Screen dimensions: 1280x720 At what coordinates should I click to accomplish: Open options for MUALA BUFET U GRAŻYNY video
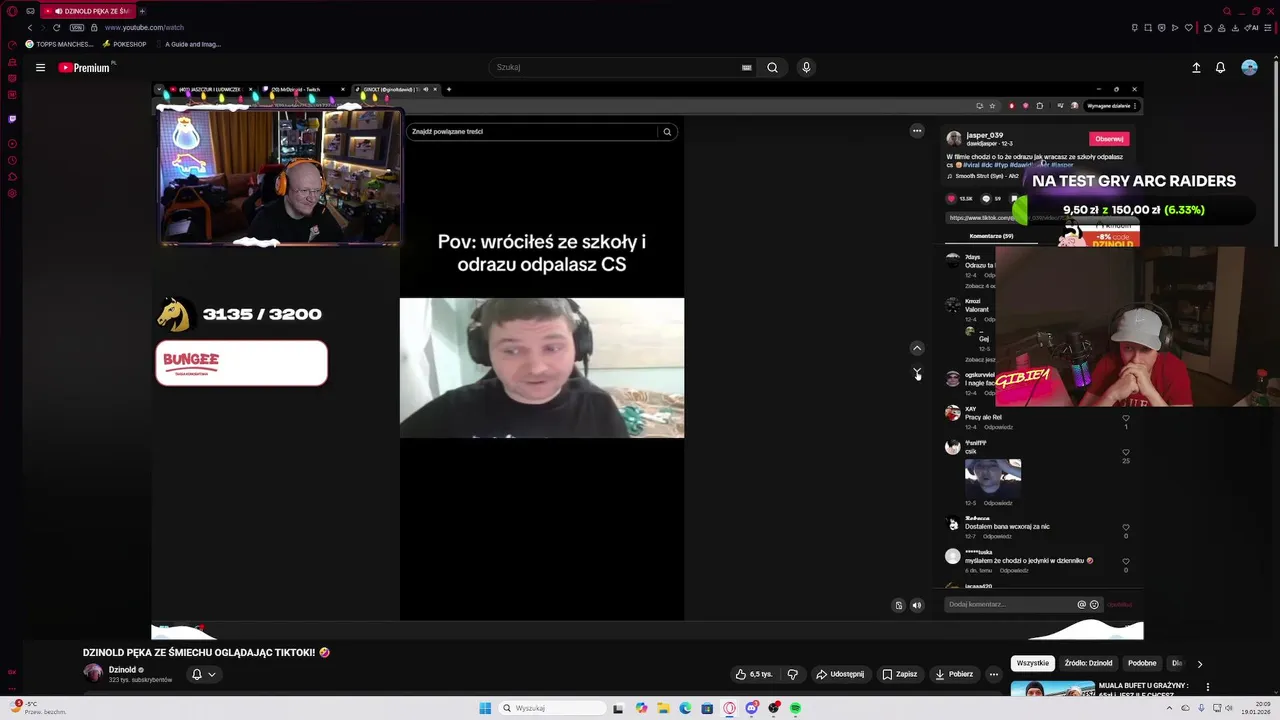coord(1208,687)
